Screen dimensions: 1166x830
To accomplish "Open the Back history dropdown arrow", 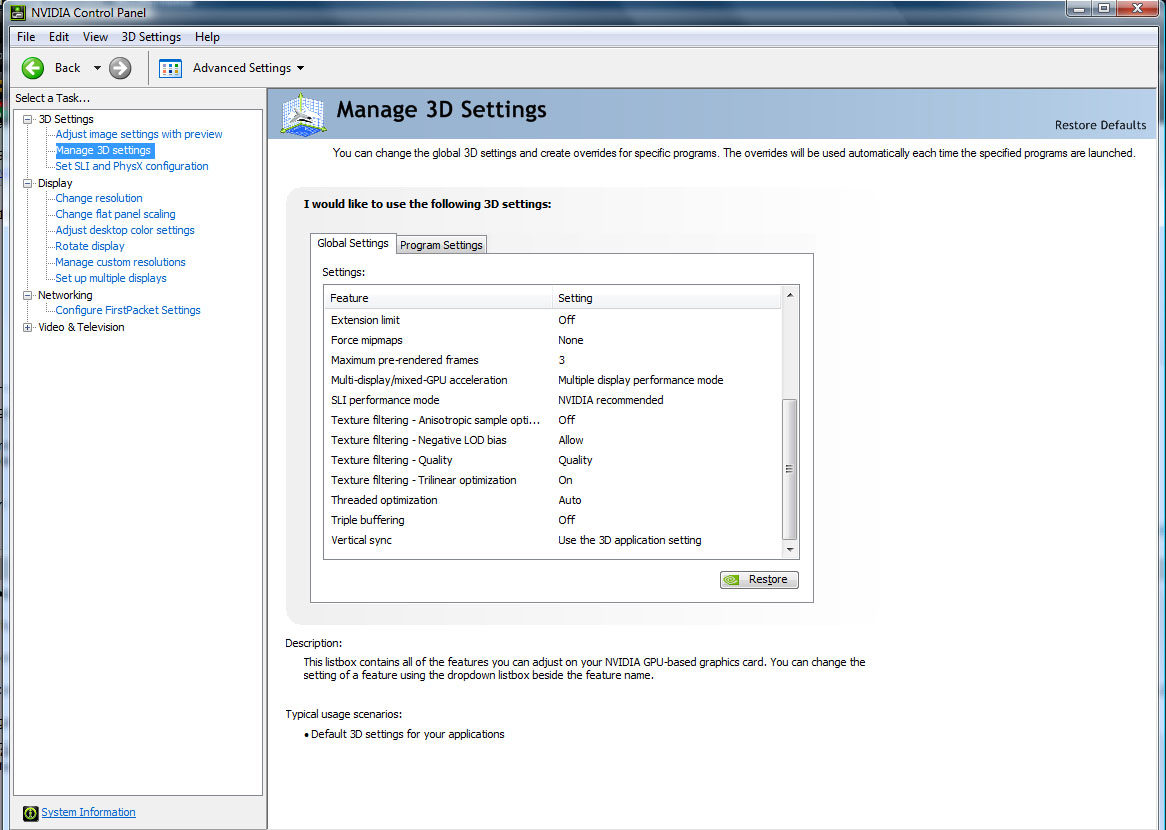I will coord(97,68).
